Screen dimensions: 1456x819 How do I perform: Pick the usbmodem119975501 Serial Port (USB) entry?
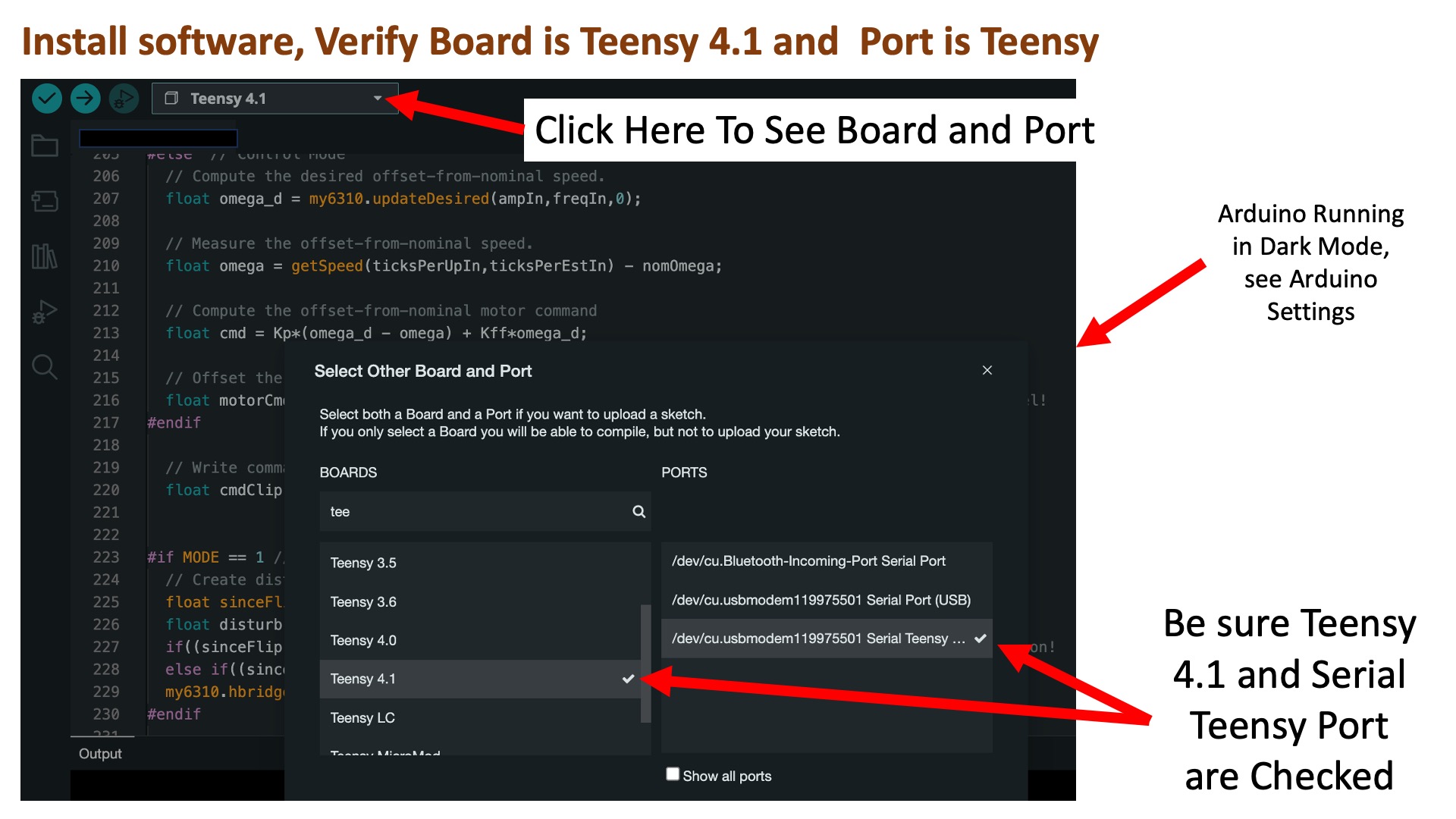821,600
